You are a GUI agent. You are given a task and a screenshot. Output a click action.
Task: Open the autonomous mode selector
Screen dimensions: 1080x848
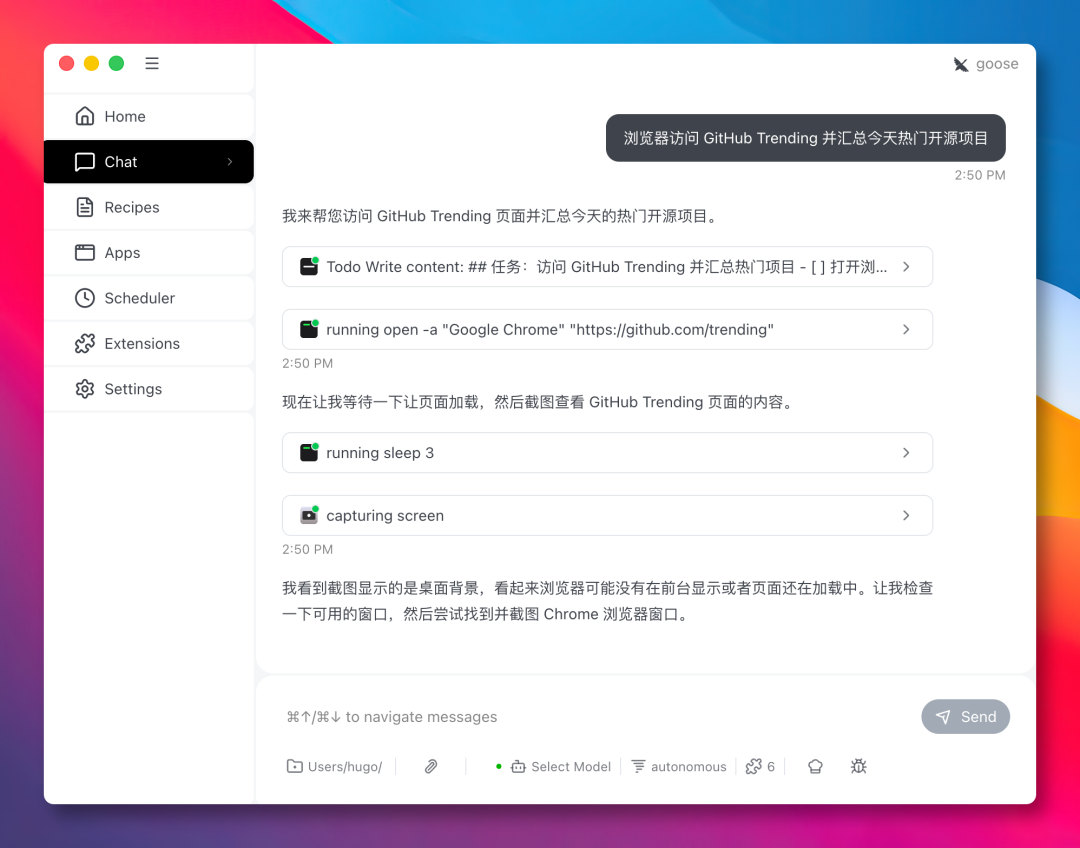679,767
